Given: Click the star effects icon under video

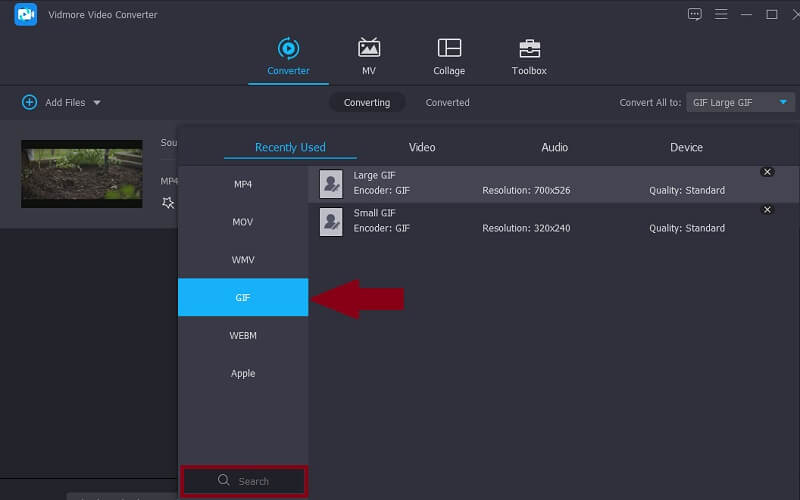Looking at the screenshot, I should pos(168,202).
